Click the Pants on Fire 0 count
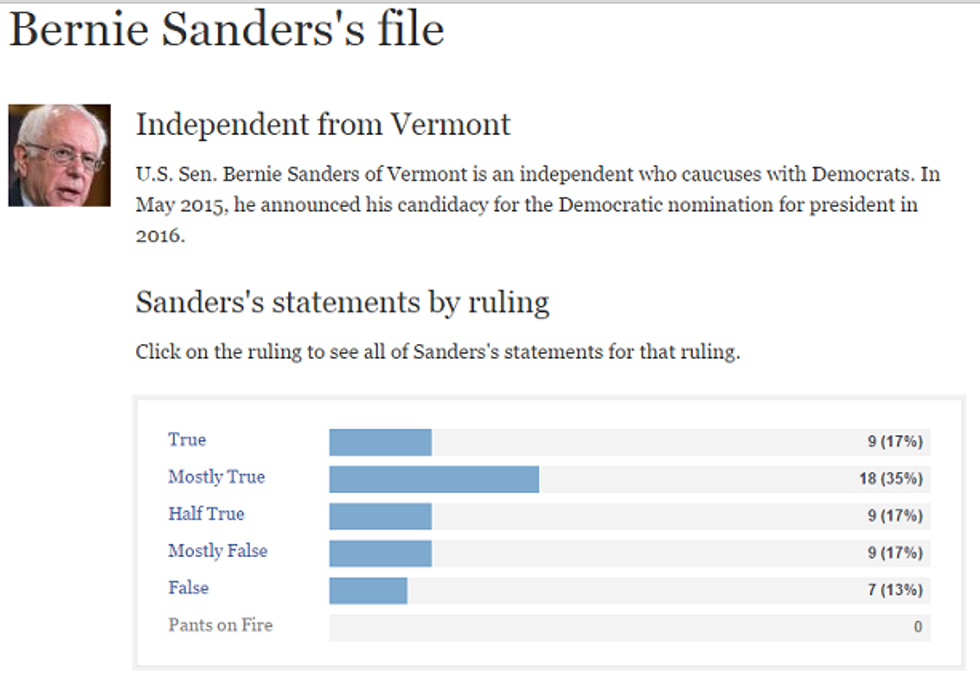 917,627
